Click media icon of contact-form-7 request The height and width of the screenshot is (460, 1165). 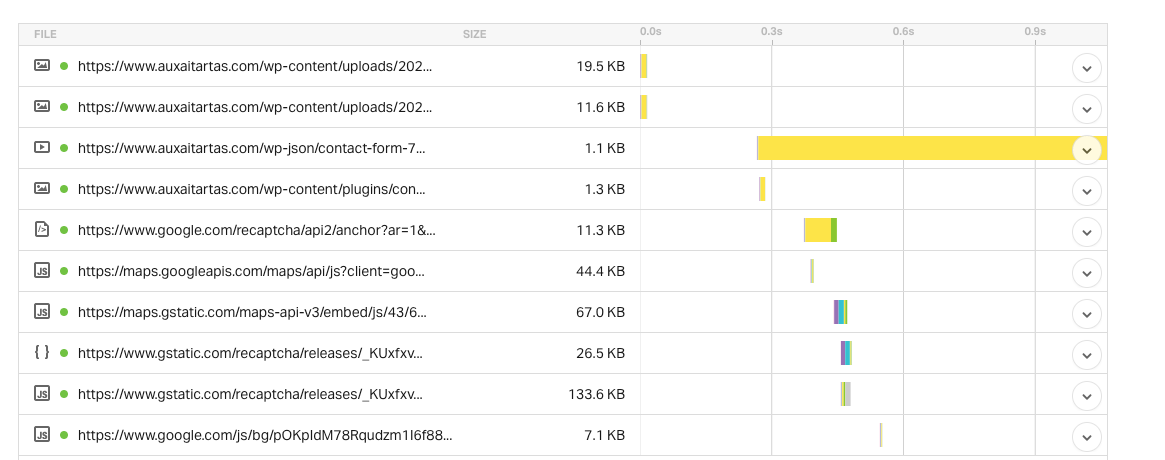click(42, 147)
